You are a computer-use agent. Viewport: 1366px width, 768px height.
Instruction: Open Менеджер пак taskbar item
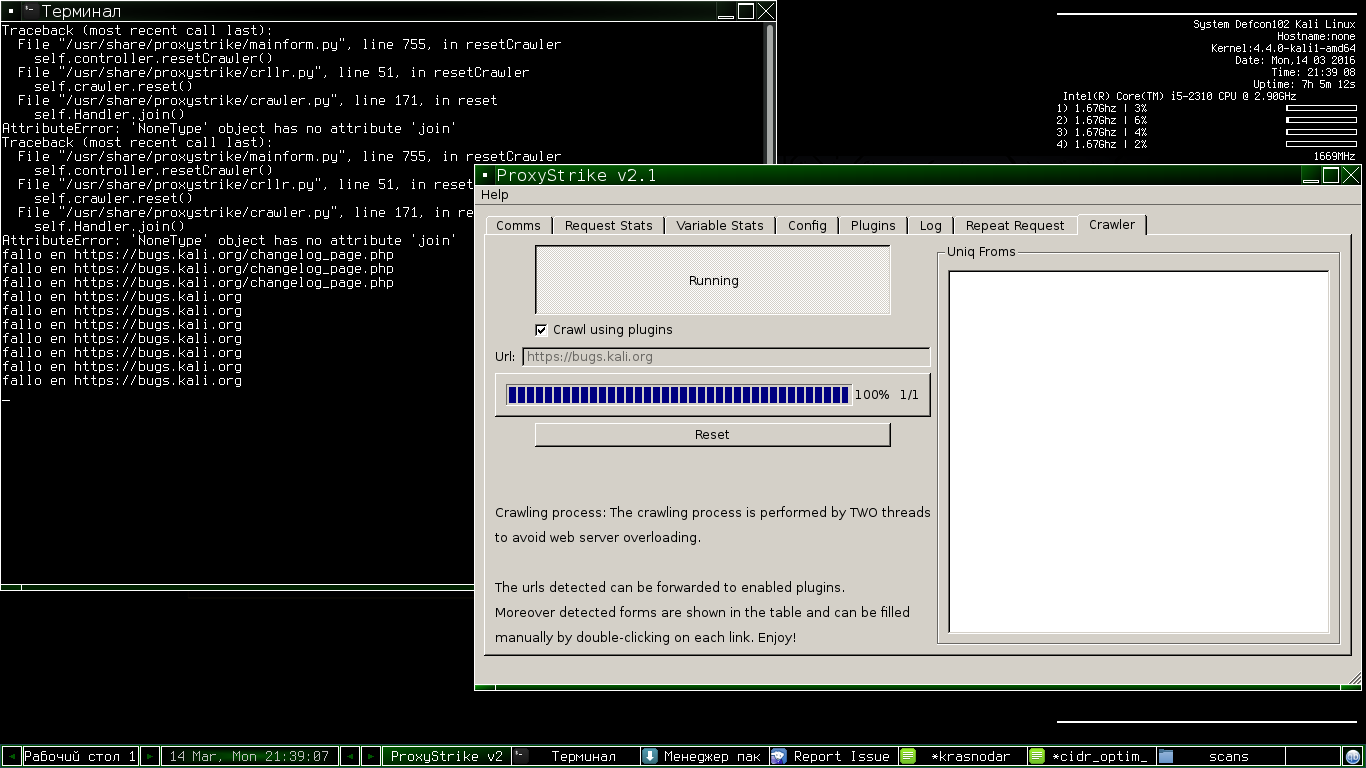point(703,757)
